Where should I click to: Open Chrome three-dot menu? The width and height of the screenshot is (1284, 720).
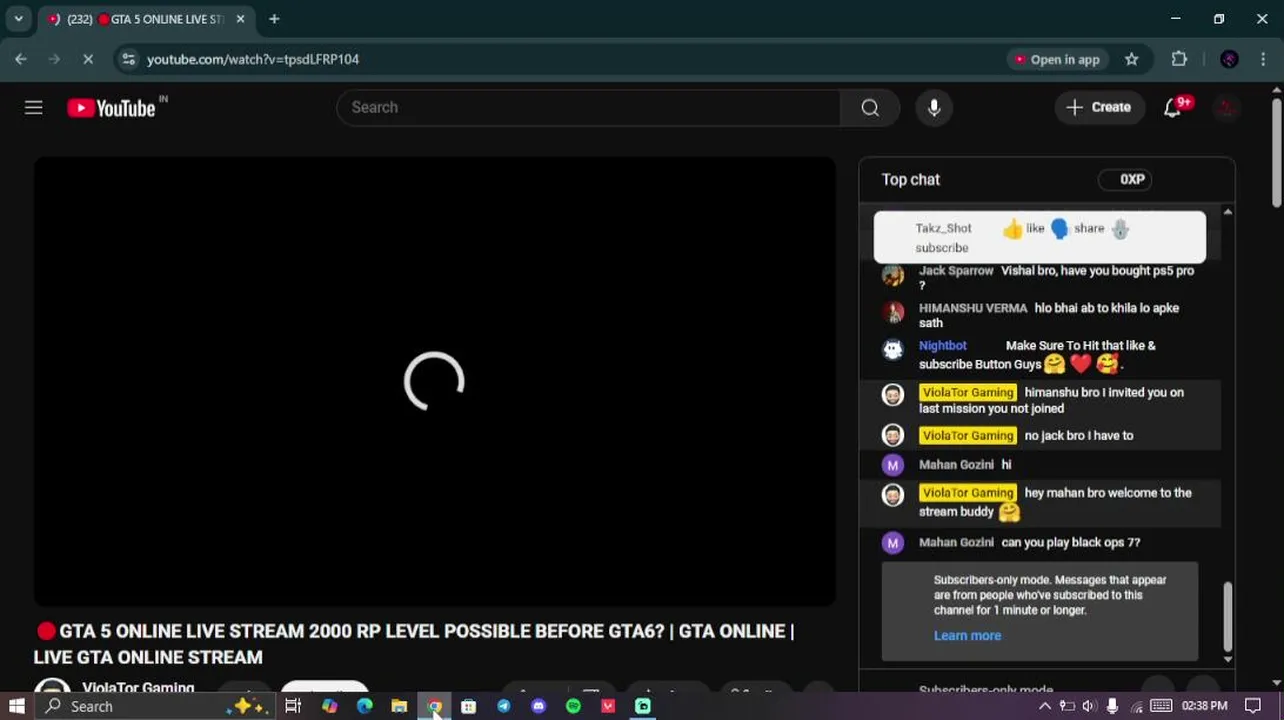point(1264,59)
